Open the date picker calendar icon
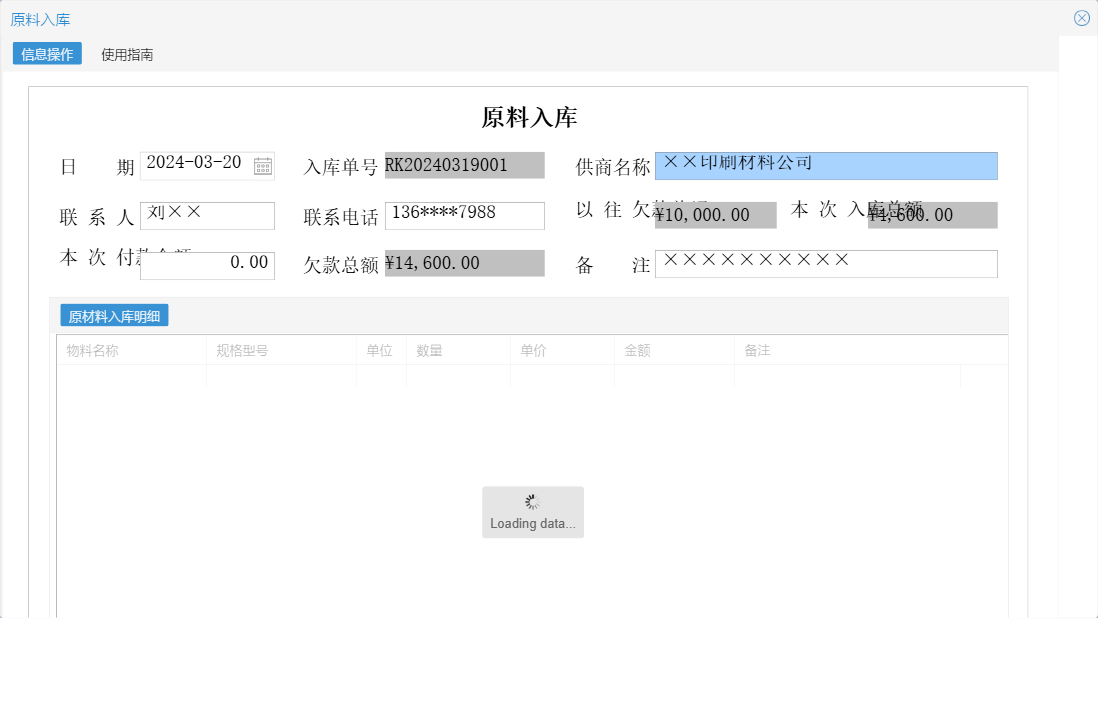The image size is (1098, 727). (263, 164)
